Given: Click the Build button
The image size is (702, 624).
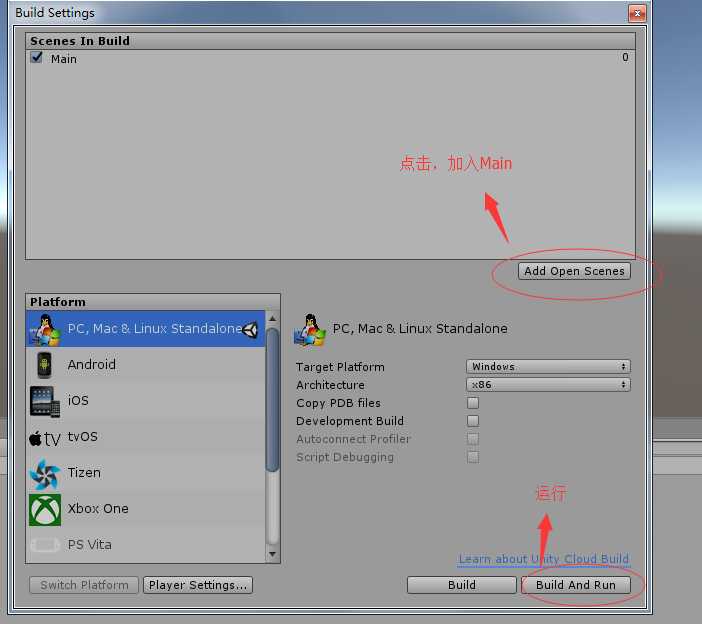Looking at the screenshot, I should 462,585.
